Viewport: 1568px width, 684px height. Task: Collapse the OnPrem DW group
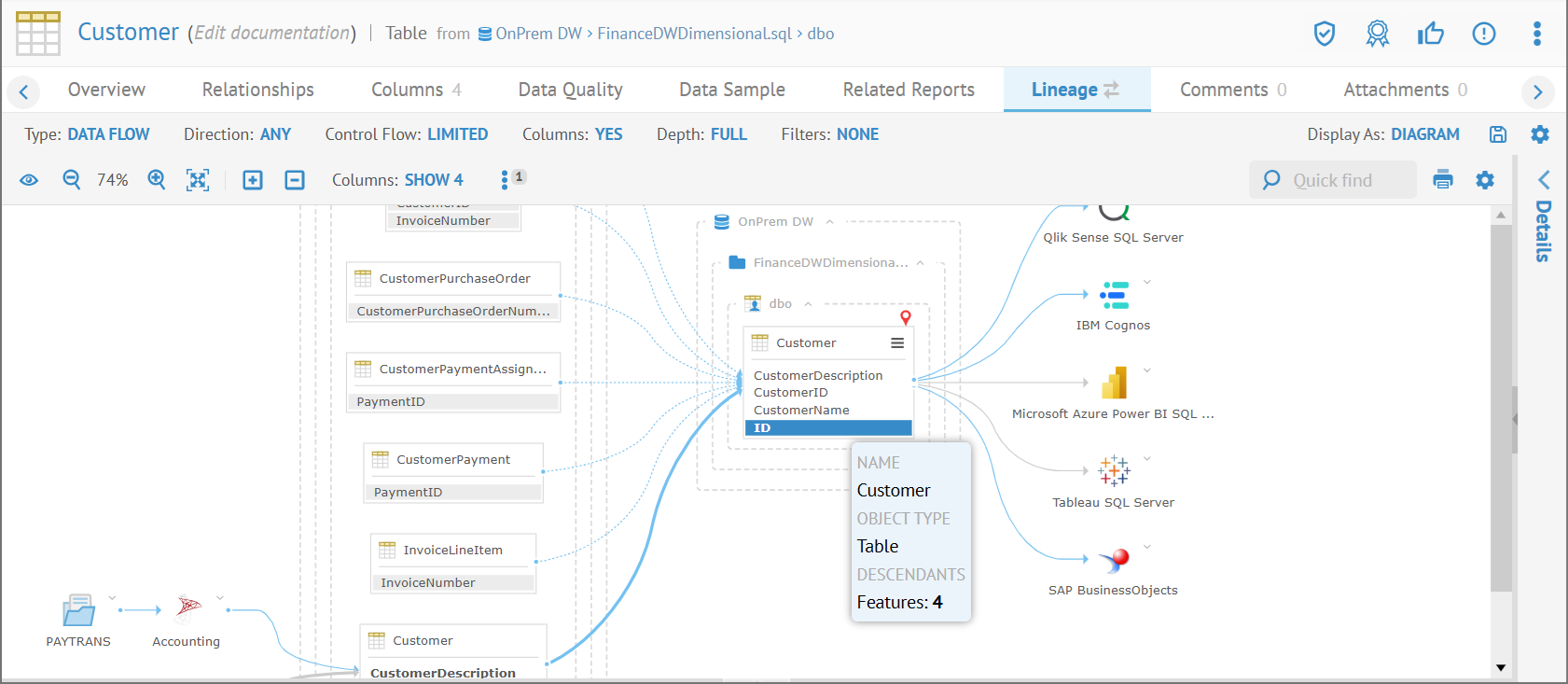[829, 222]
